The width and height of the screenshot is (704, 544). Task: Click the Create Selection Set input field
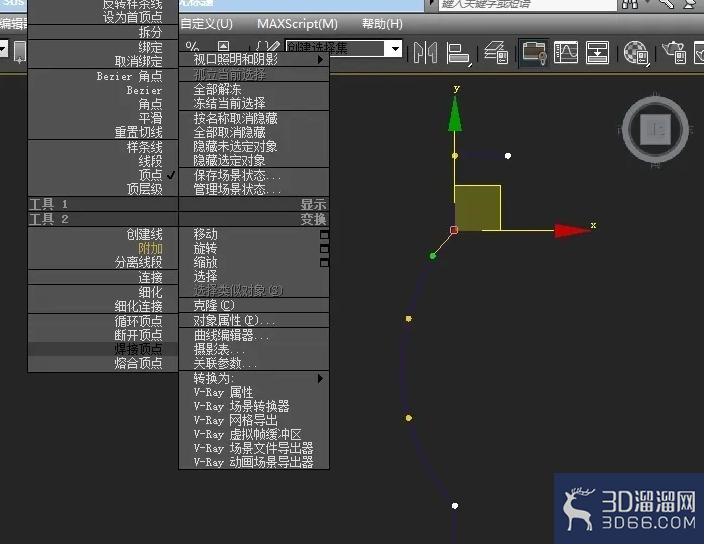(336, 48)
